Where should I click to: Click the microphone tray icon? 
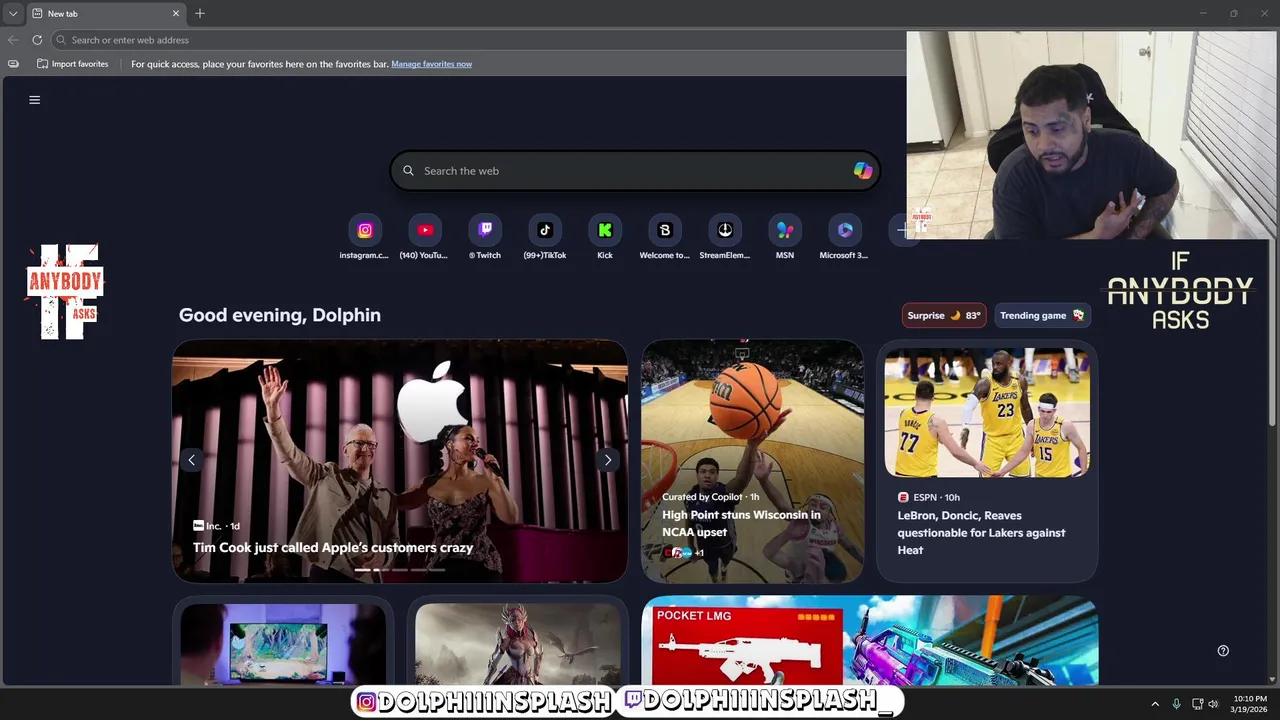coord(1176,704)
